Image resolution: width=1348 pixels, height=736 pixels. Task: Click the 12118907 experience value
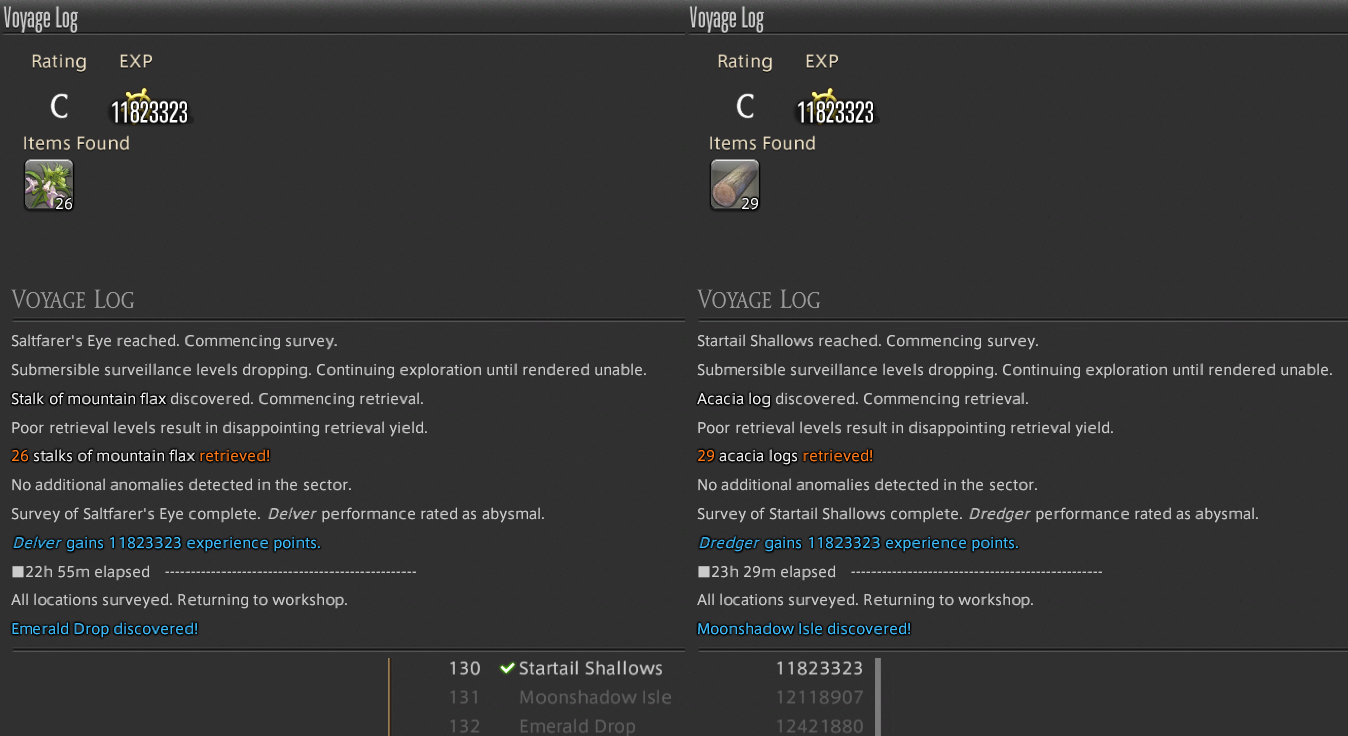pos(819,697)
